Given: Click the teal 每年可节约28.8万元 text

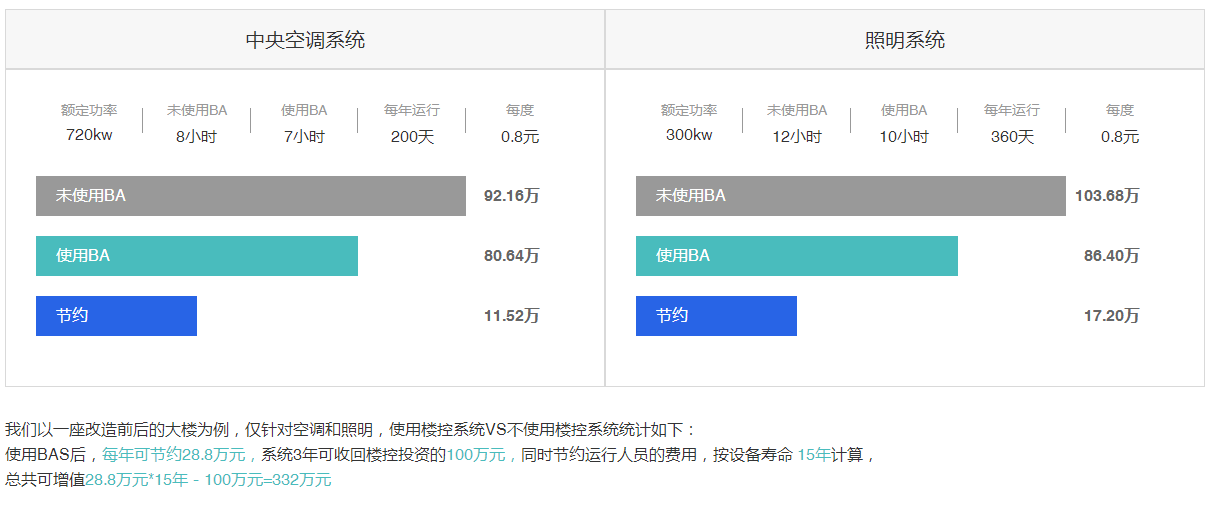Looking at the screenshot, I should tap(174, 454).
